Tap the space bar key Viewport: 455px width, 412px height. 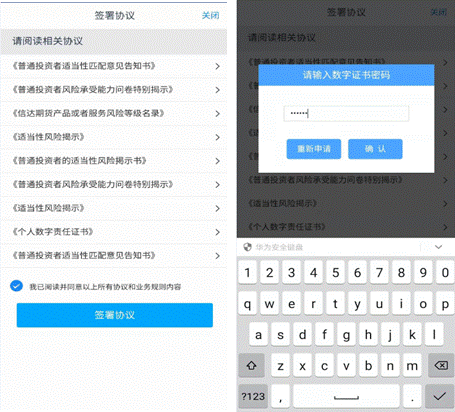click(x=346, y=396)
